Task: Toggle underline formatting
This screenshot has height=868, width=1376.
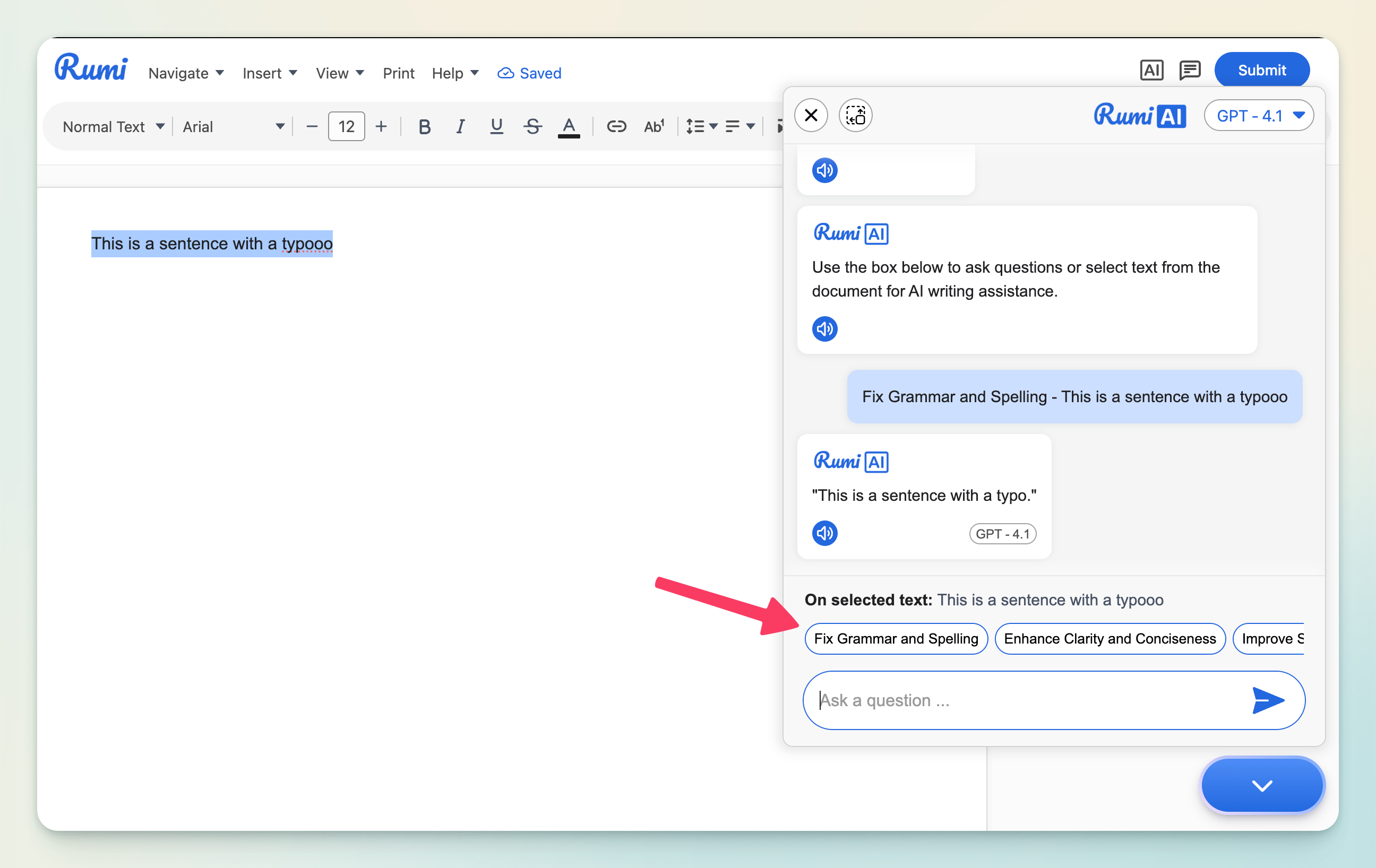Action: click(x=496, y=126)
